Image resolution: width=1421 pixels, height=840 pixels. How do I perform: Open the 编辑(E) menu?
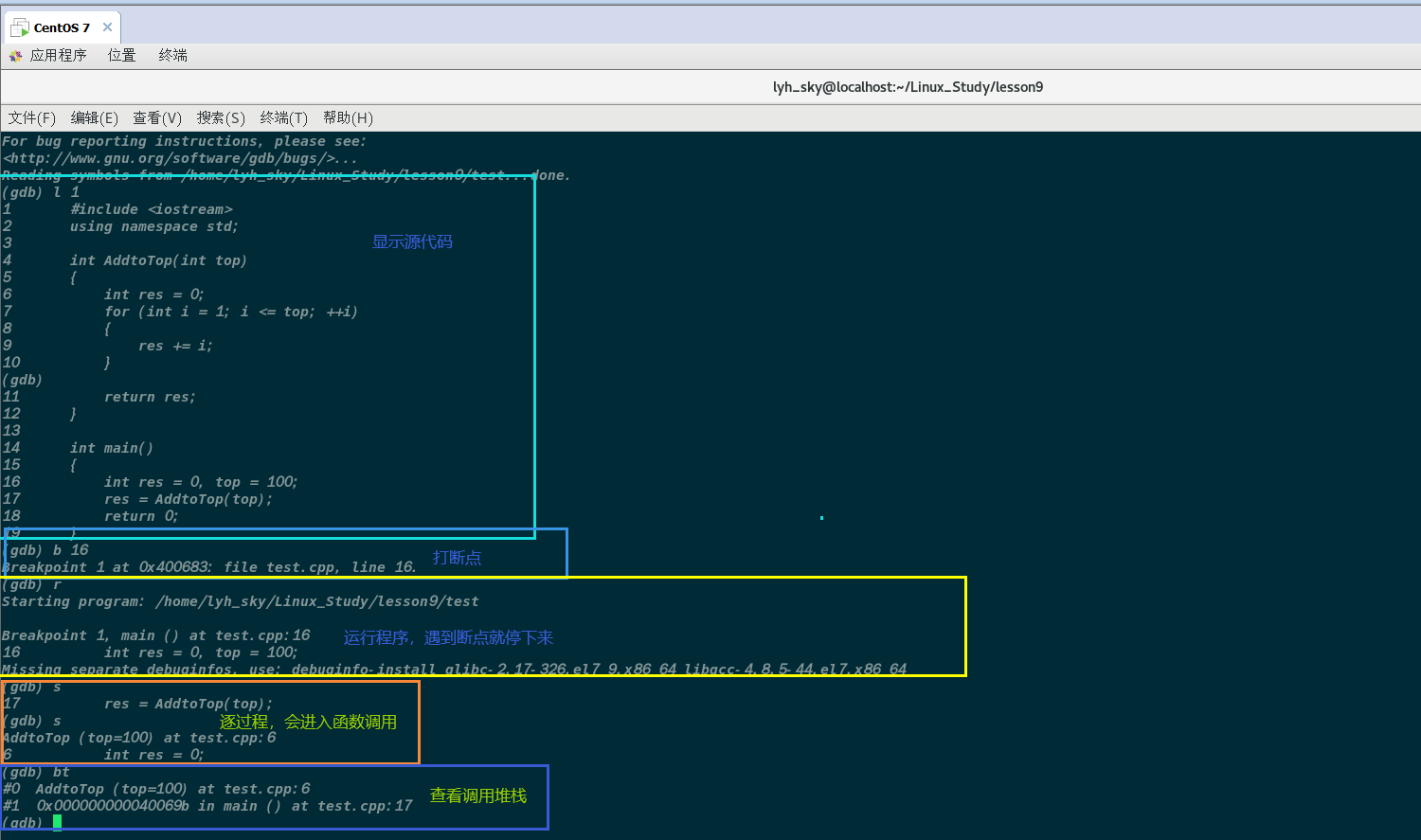pyautogui.click(x=95, y=118)
